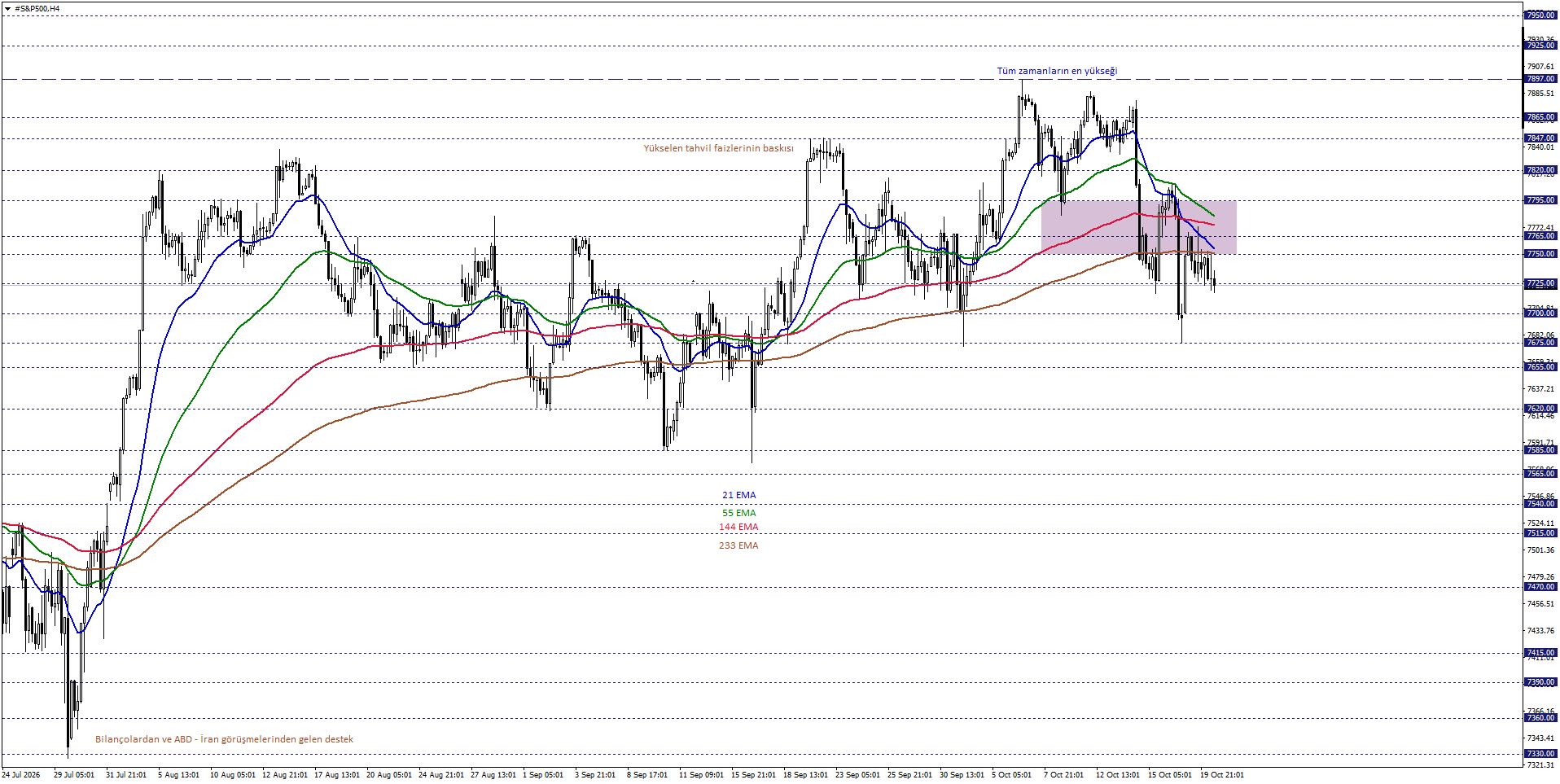This screenshot has height=784, width=1560.
Task: Select the purple shaded rectangle zone
Action: tap(1138, 227)
